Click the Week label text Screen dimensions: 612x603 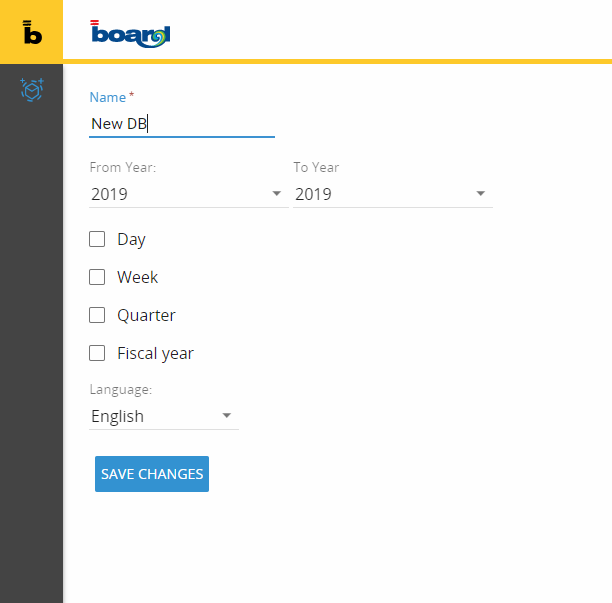[x=137, y=278]
